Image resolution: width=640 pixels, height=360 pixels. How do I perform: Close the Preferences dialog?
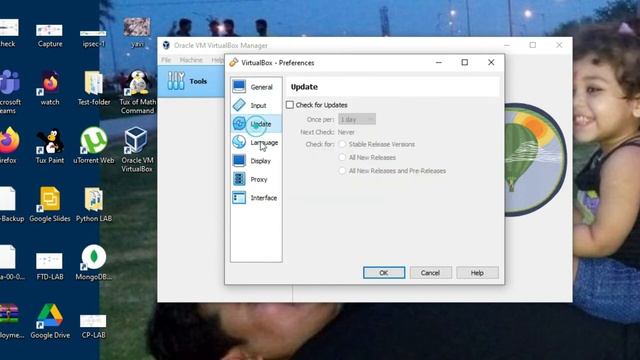[491, 62]
